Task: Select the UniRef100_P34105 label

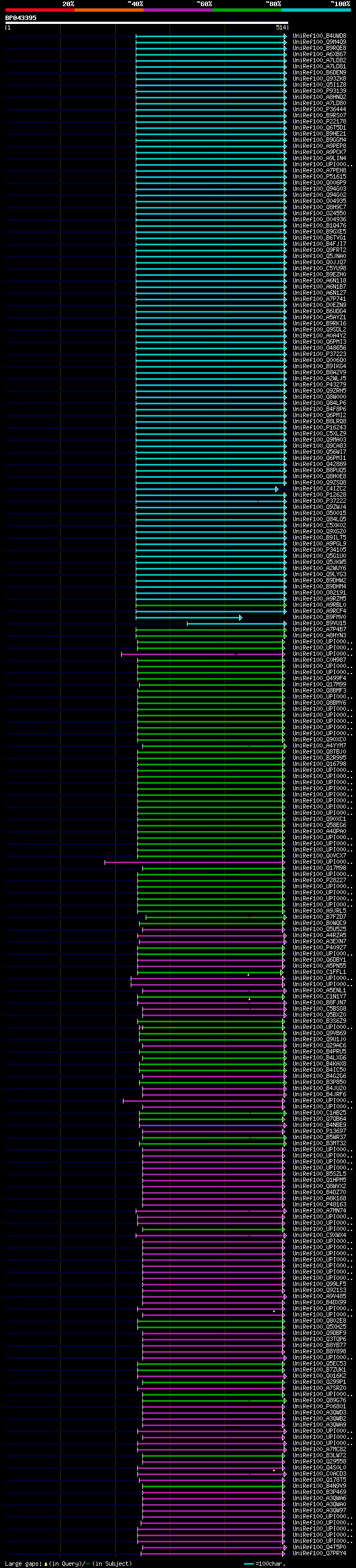Action: 319,550
